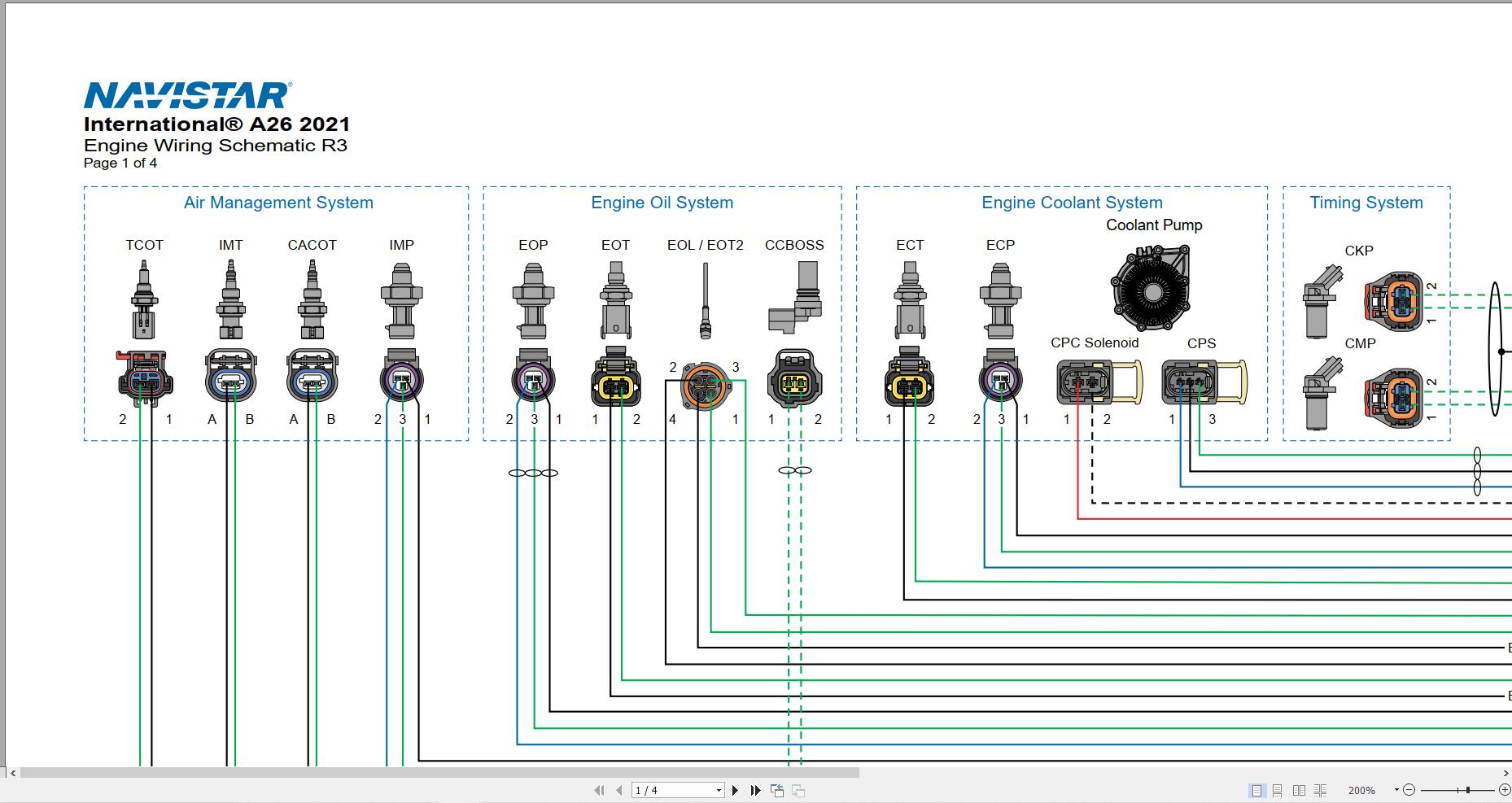The height and width of the screenshot is (803, 1512).
Task: Go to the next page
Action: [736, 790]
